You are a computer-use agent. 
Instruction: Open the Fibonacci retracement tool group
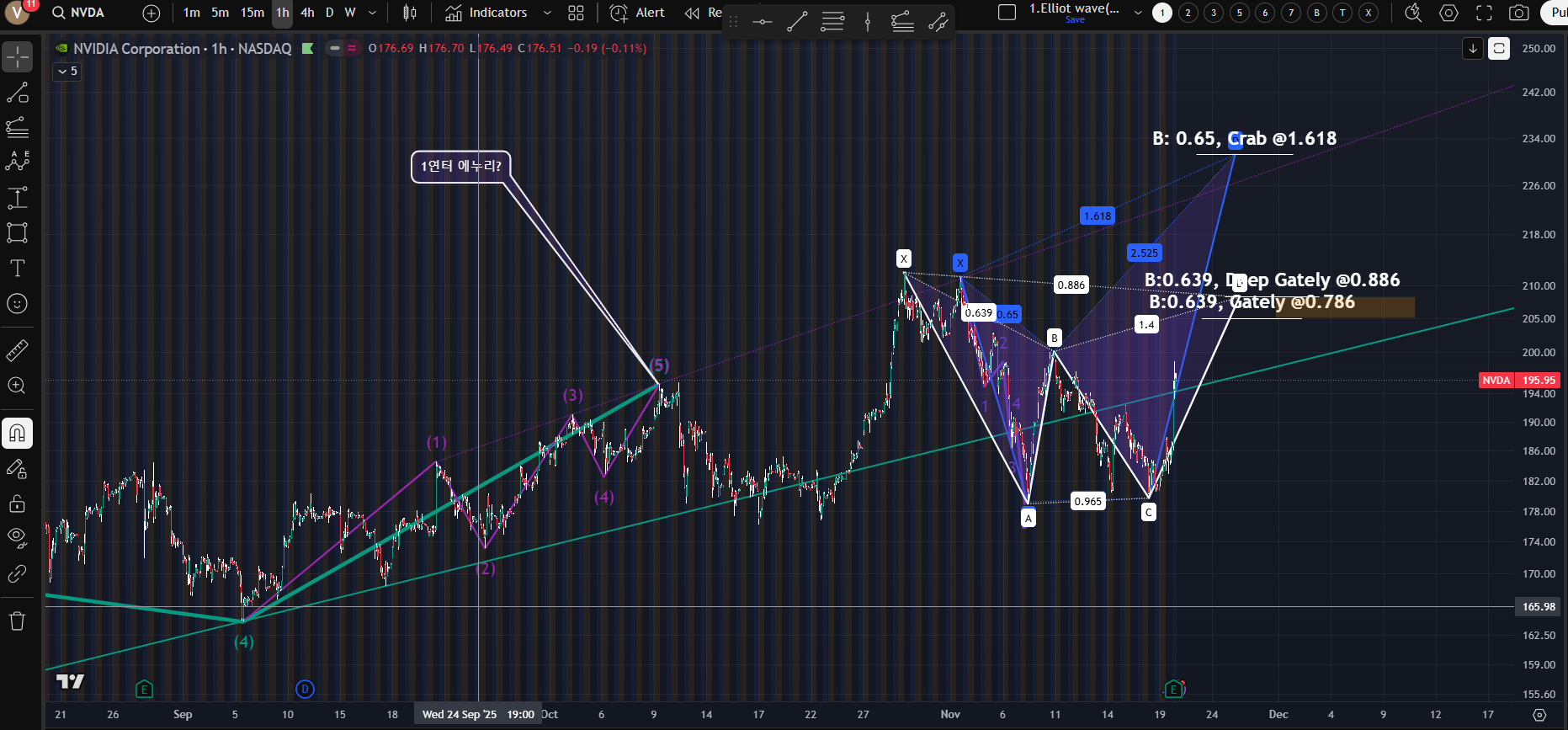(17, 128)
